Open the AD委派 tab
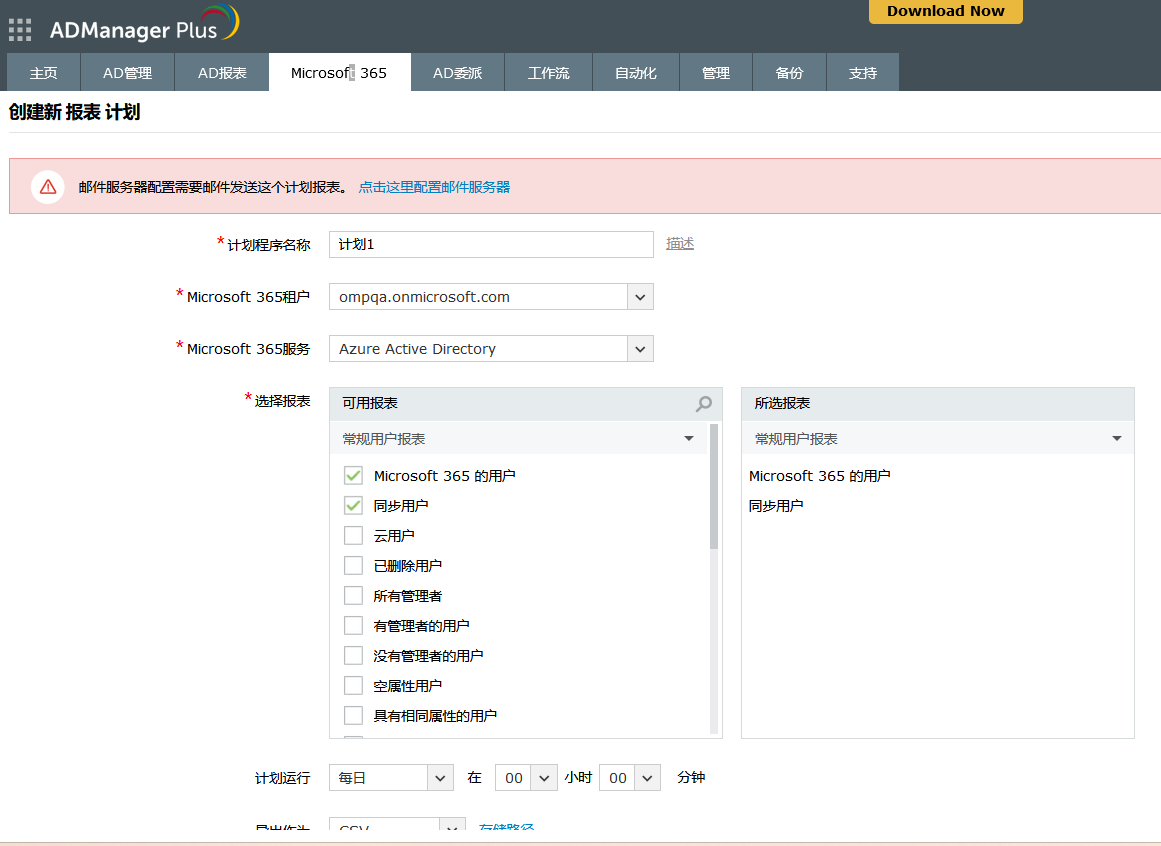The width and height of the screenshot is (1161, 846). click(458, 73)
